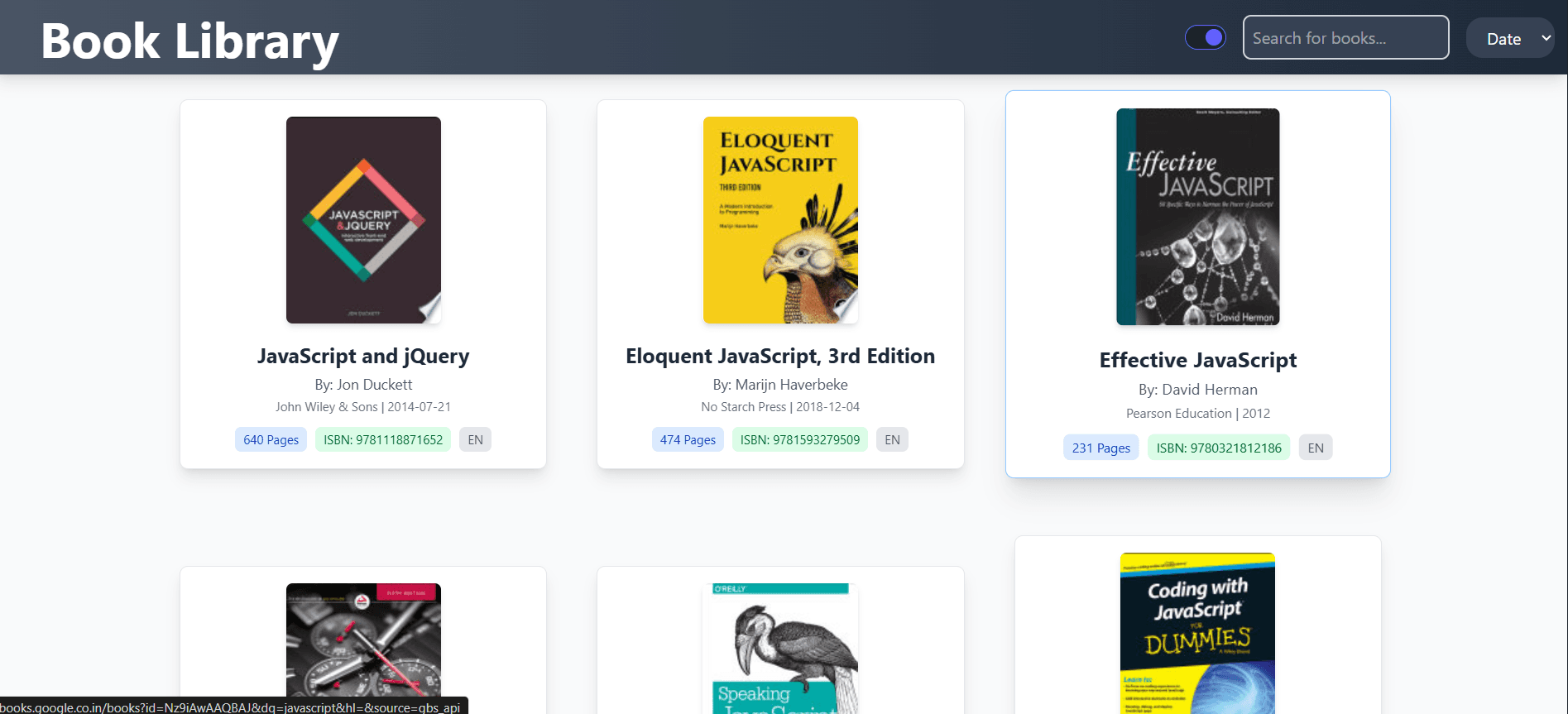This screenshot has width=1568, height=714.
Task: Open Eloquent JavaScript book cover thumbnail
Action: 780,220
